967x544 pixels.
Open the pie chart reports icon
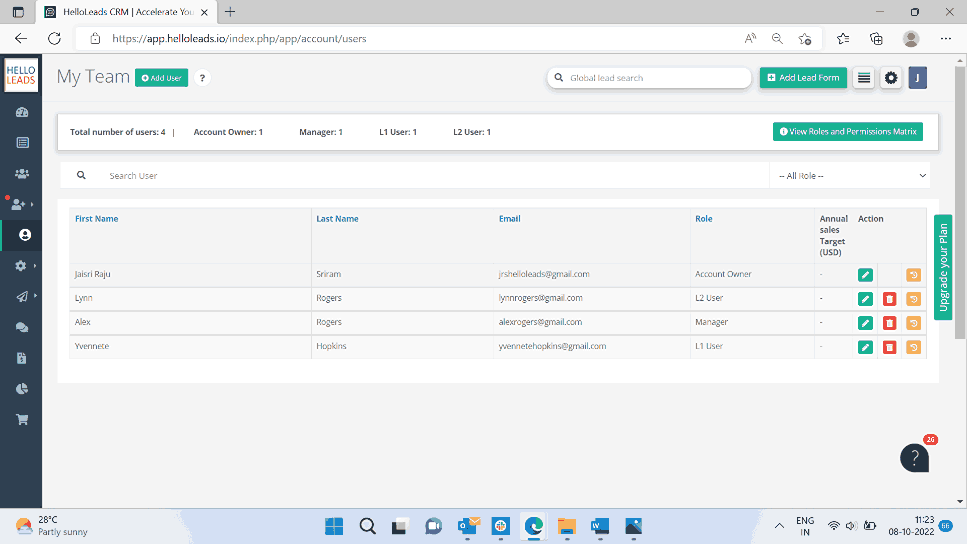tap(22, 388)
